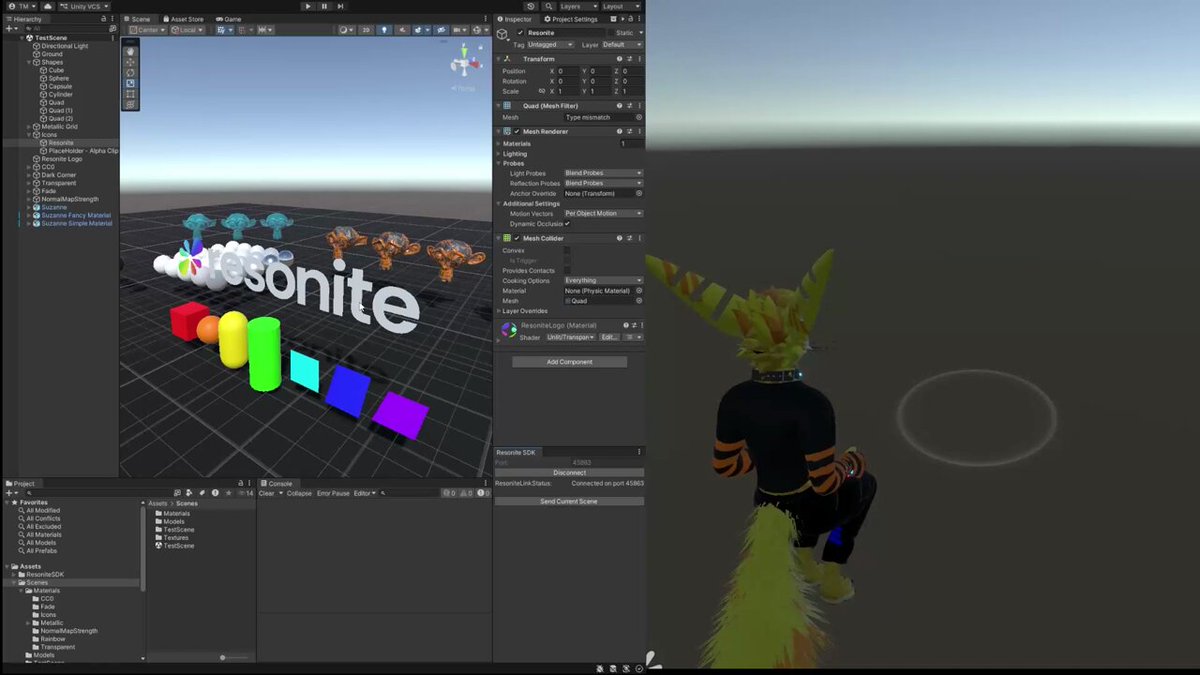Click the Step frame button
This screenshot has height=675, width=1200.
coord(341,6)
